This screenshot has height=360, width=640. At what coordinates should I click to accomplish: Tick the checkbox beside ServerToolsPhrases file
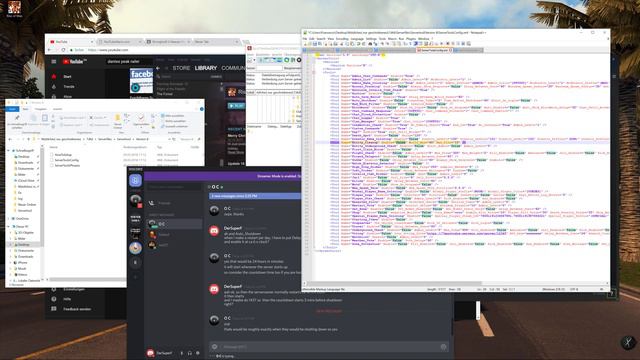[x=52, y=165]
